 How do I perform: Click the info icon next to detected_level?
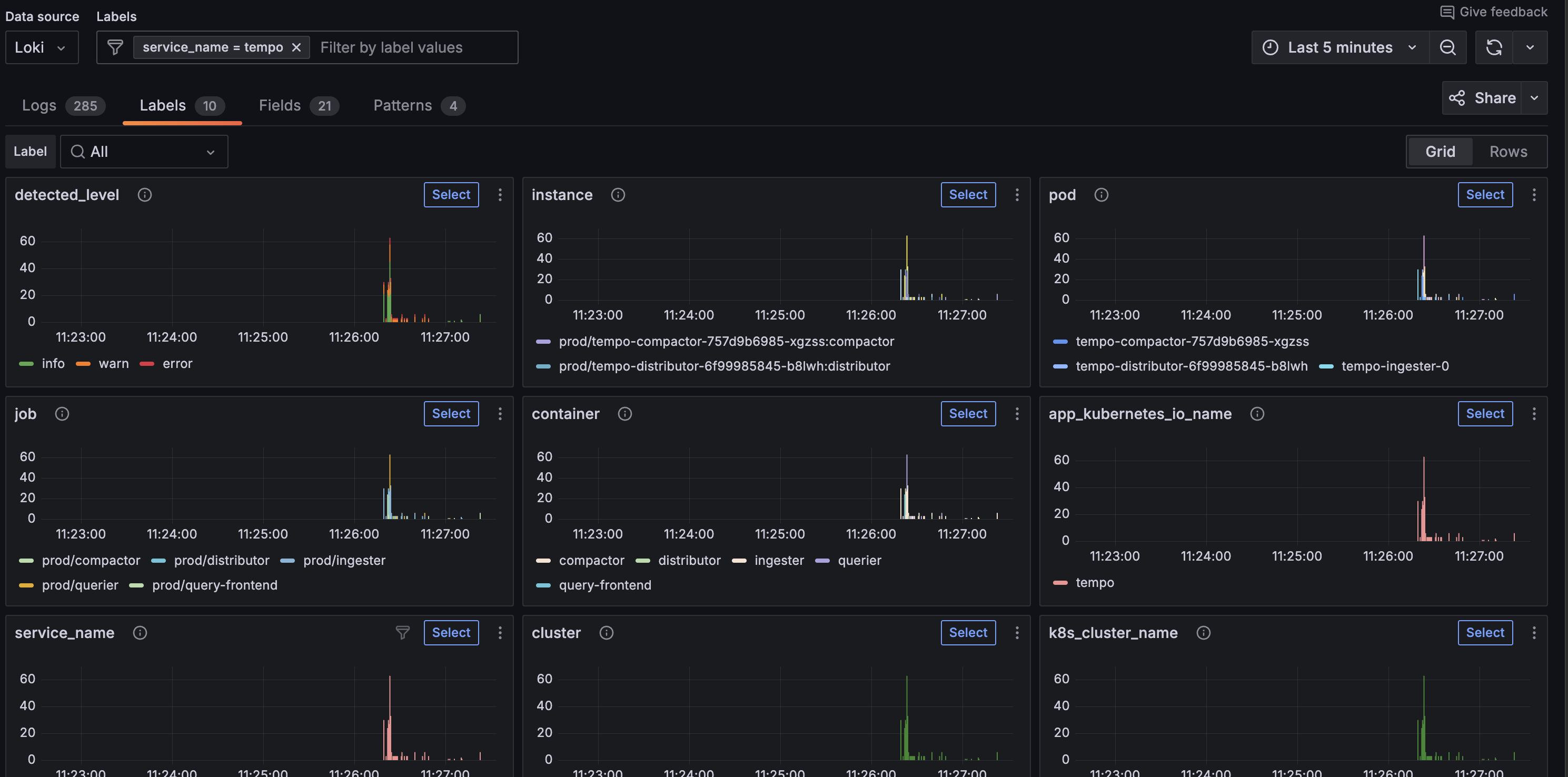[144, 195]
